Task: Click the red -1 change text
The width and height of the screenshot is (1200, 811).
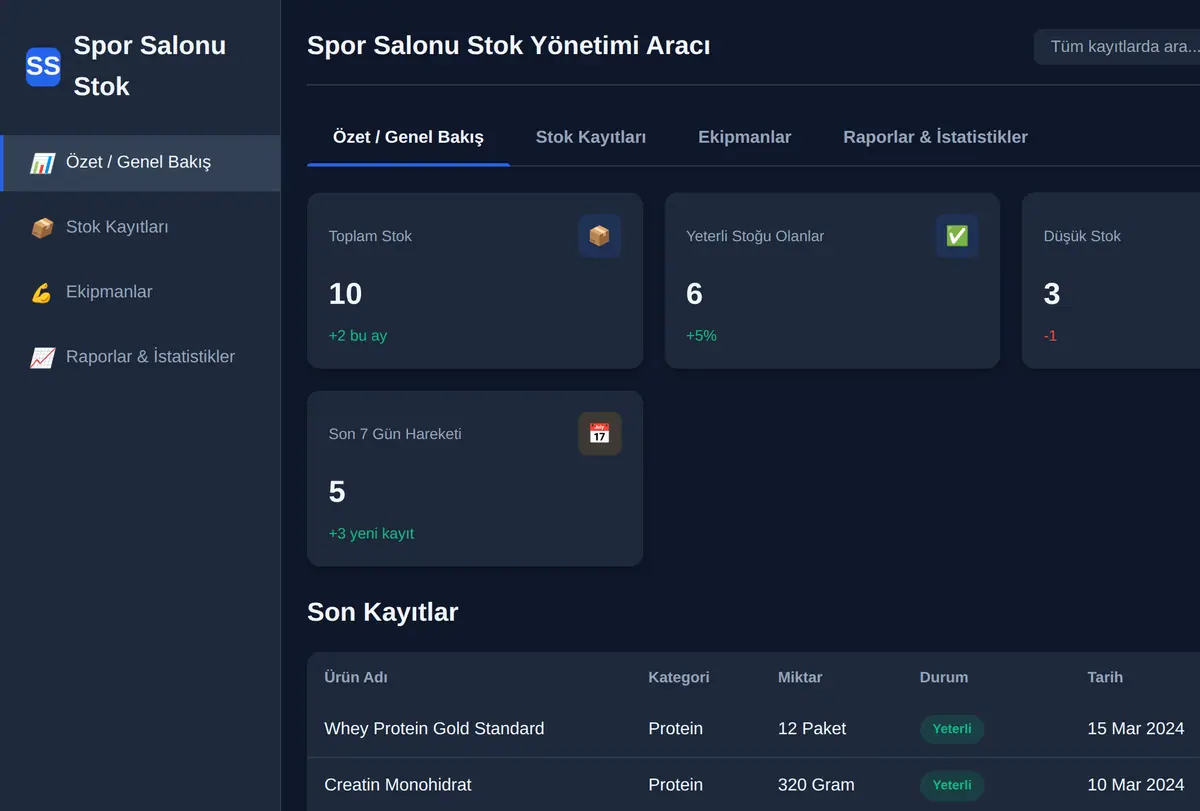Action: pyautogui.click(x=1050, y=336)
